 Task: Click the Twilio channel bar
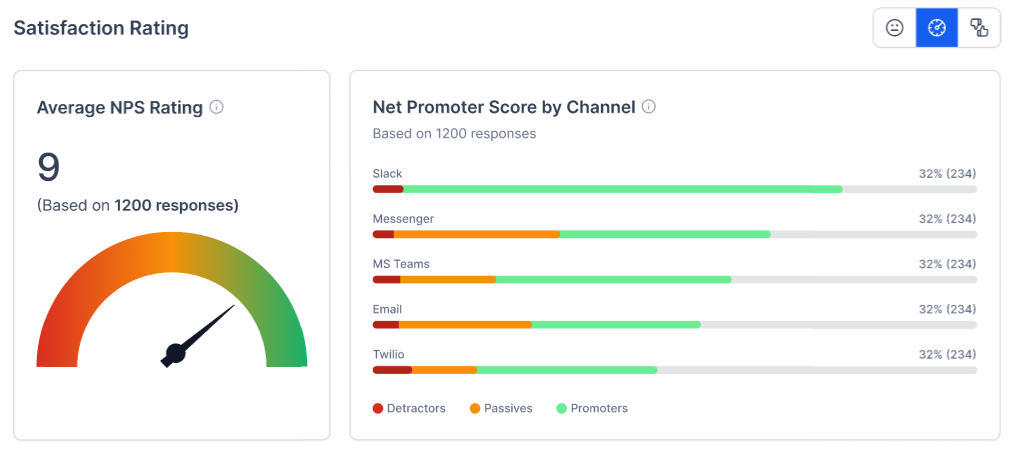pyautogui.click(x=674, y=370)
